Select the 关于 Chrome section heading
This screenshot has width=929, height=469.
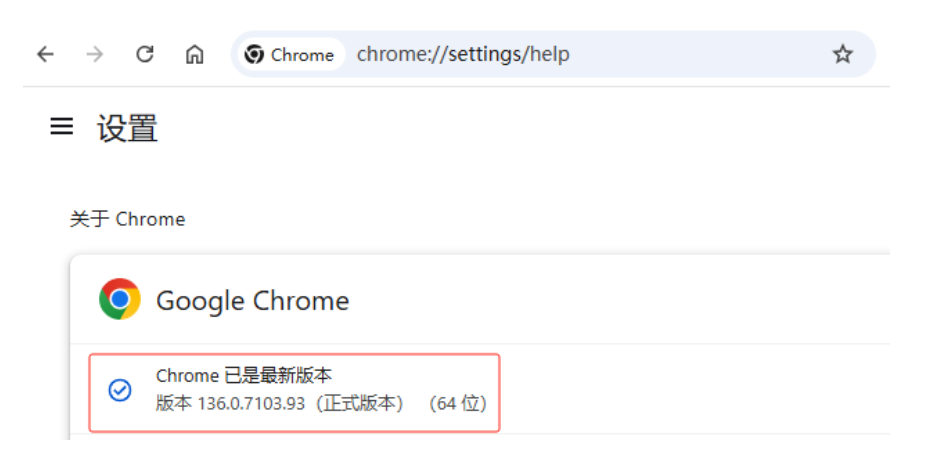tap(127, 219)
